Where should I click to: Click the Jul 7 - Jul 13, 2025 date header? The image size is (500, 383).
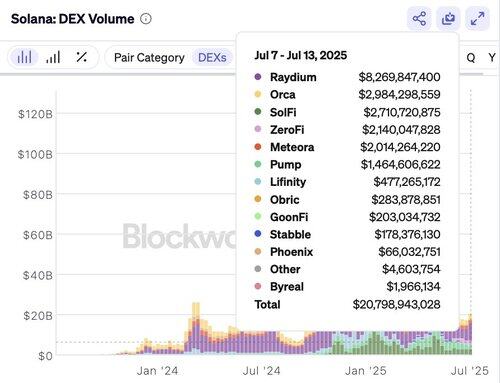coord(301,55)
